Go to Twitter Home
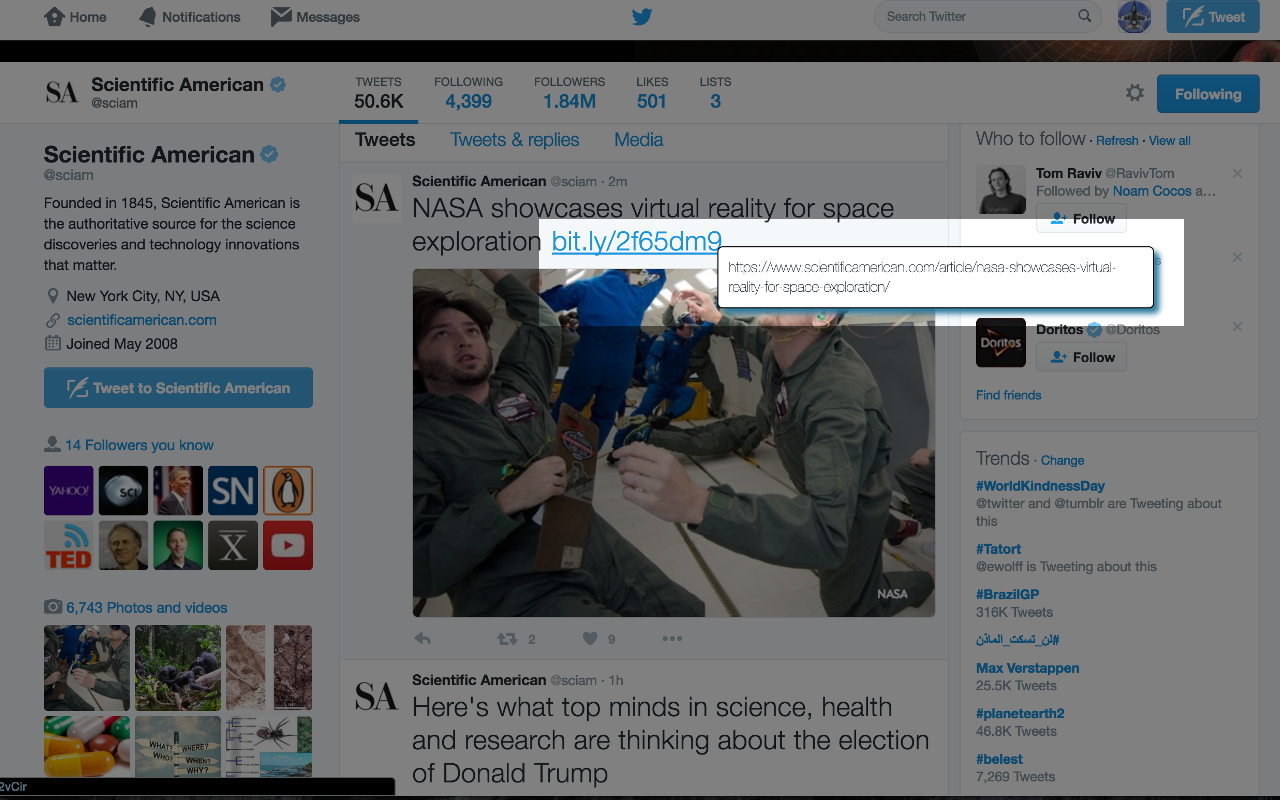Screen dimensions: 1280x800 click(x=75, y=17)
